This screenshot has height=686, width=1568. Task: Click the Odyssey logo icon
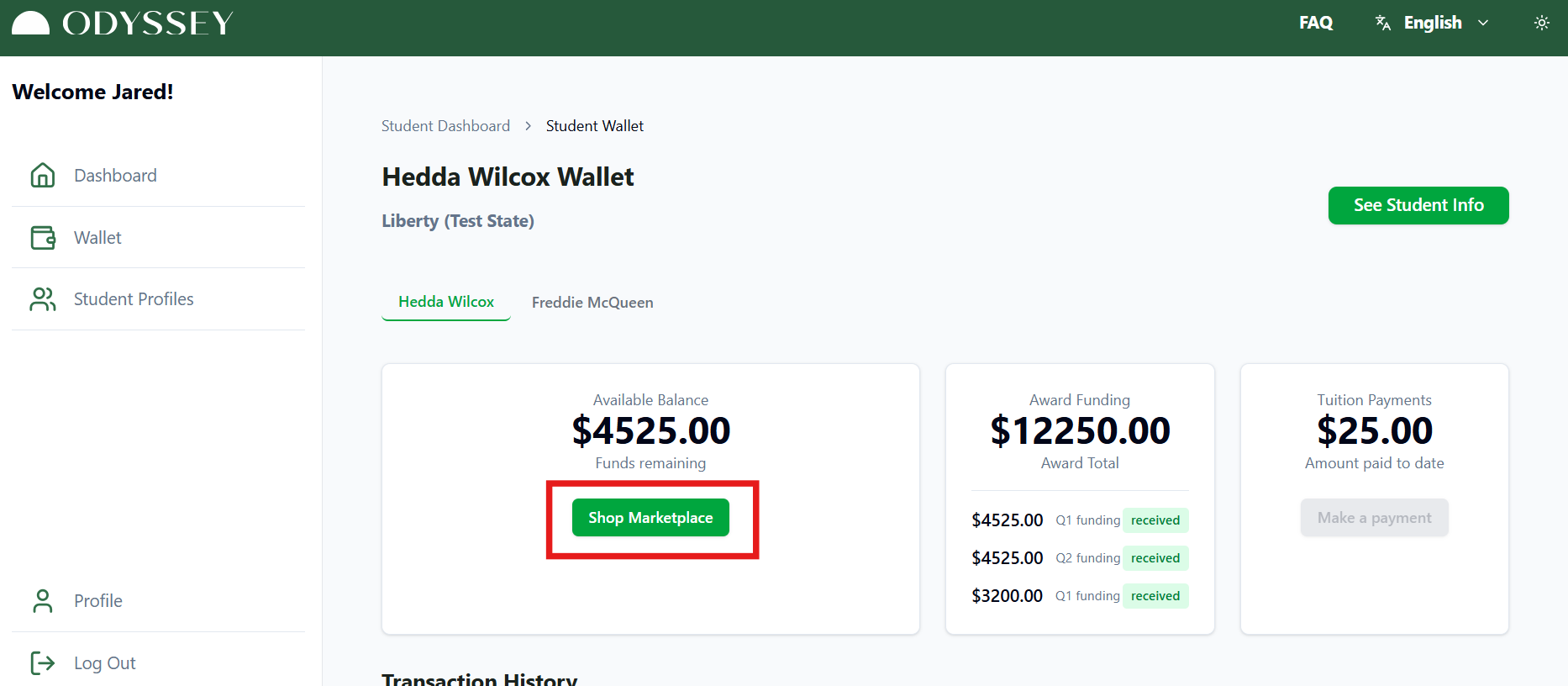(x=31, y=23)
